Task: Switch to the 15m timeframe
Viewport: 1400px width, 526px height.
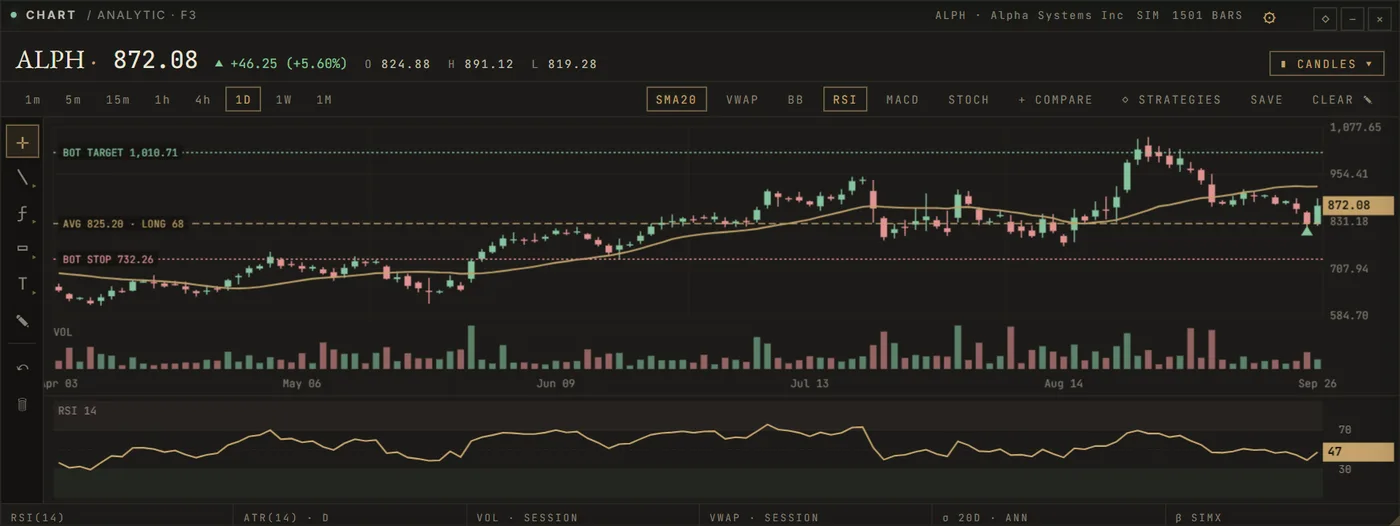Action: pos(118,100)
